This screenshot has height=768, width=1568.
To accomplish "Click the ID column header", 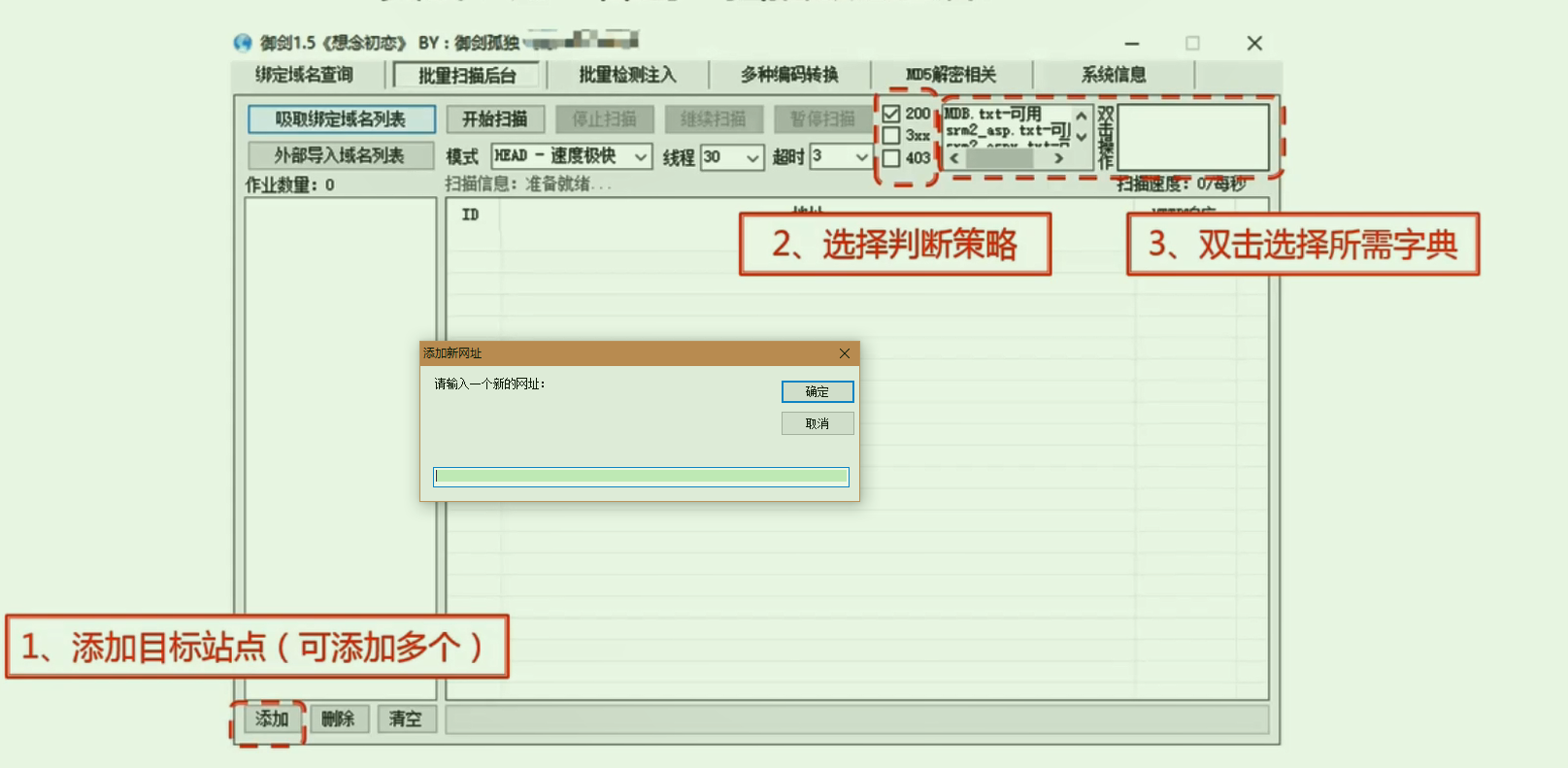I will pos(472,215).
